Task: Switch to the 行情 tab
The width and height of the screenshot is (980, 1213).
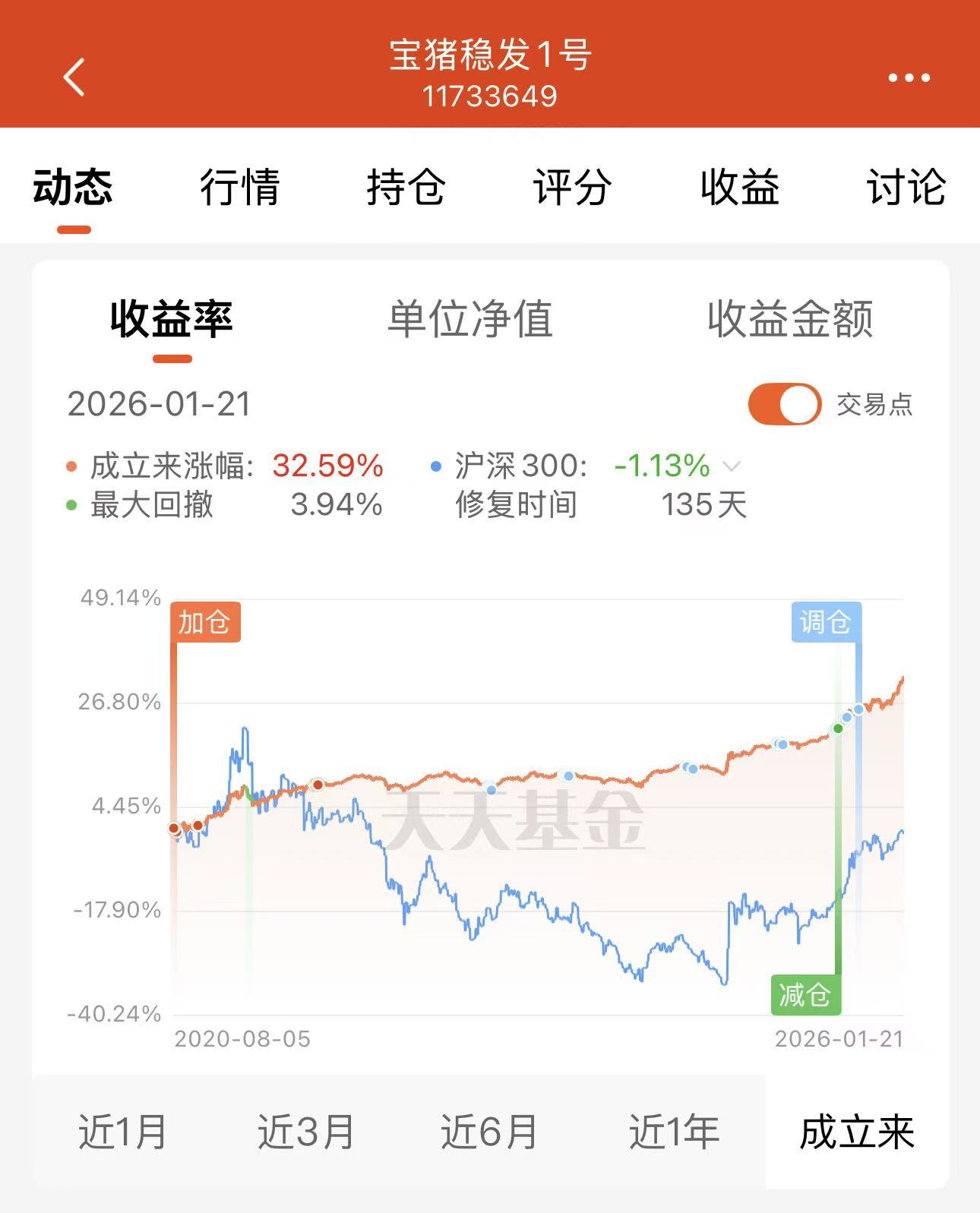Action: (x=239, y=188)
